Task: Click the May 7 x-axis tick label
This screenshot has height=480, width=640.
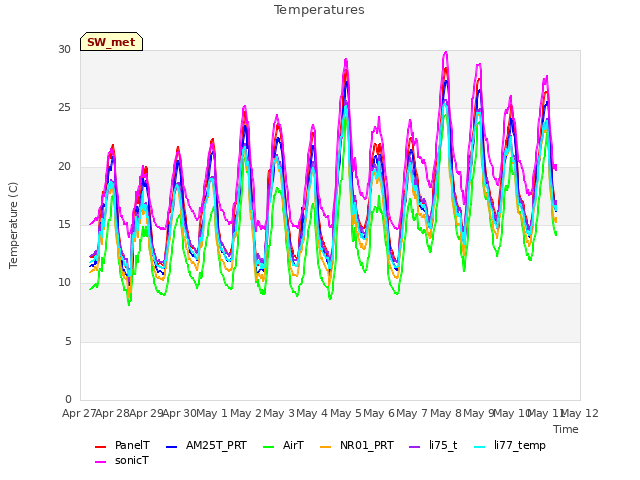Action: click(412, 413)
